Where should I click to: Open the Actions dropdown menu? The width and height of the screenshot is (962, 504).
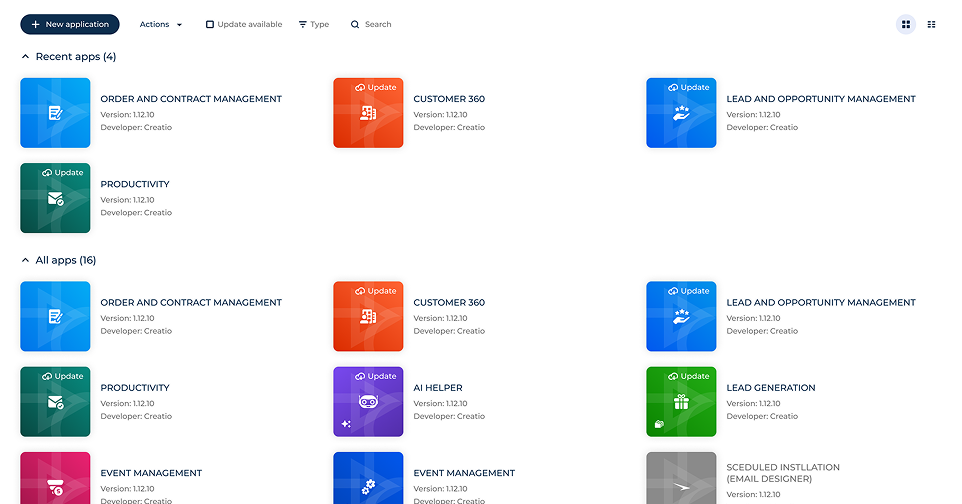[x=160, y=24]
